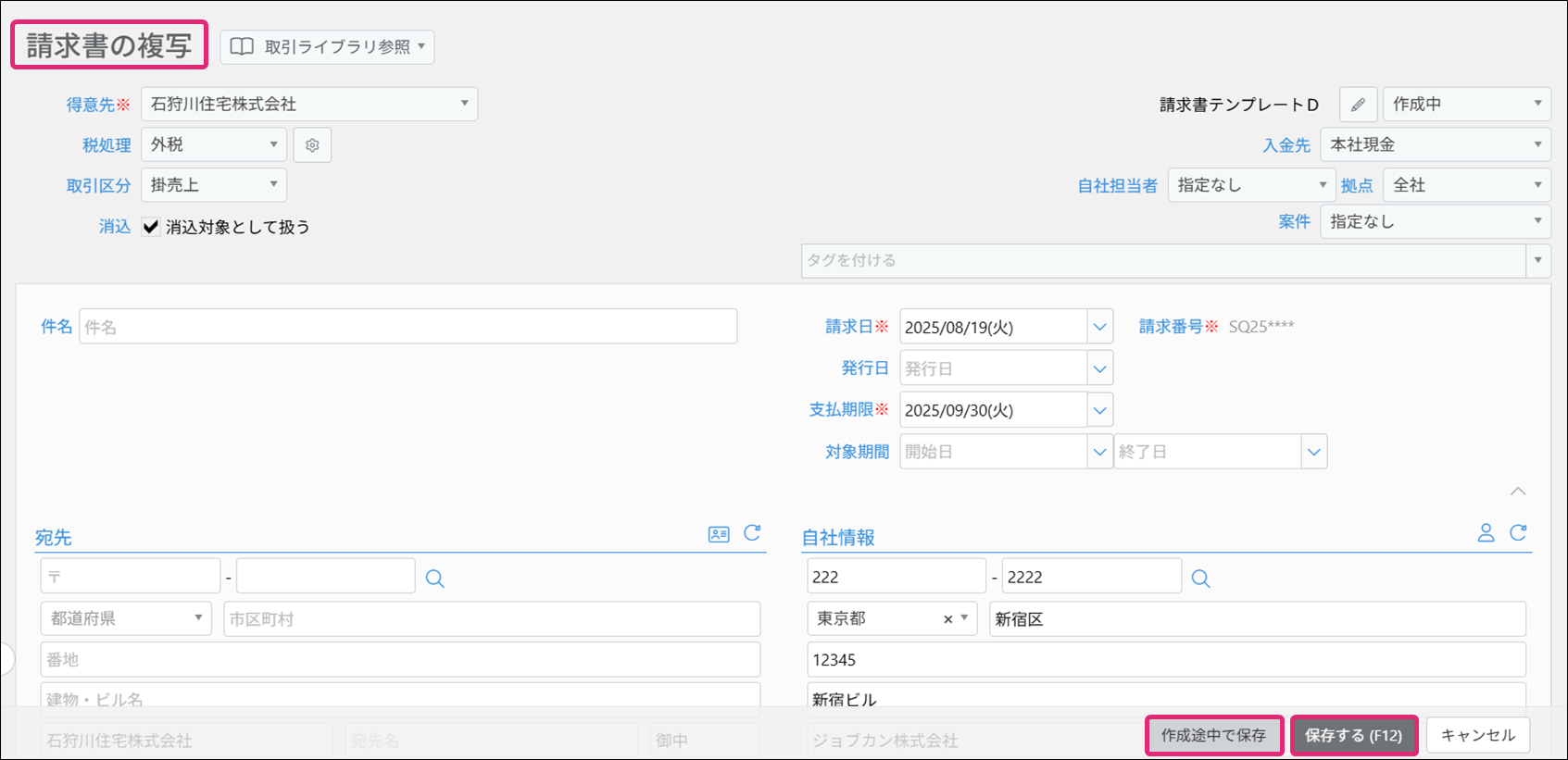The image size is (1568, 760).
Task: Open the 作成中 status dropdown
Action: click(1466, 104)
